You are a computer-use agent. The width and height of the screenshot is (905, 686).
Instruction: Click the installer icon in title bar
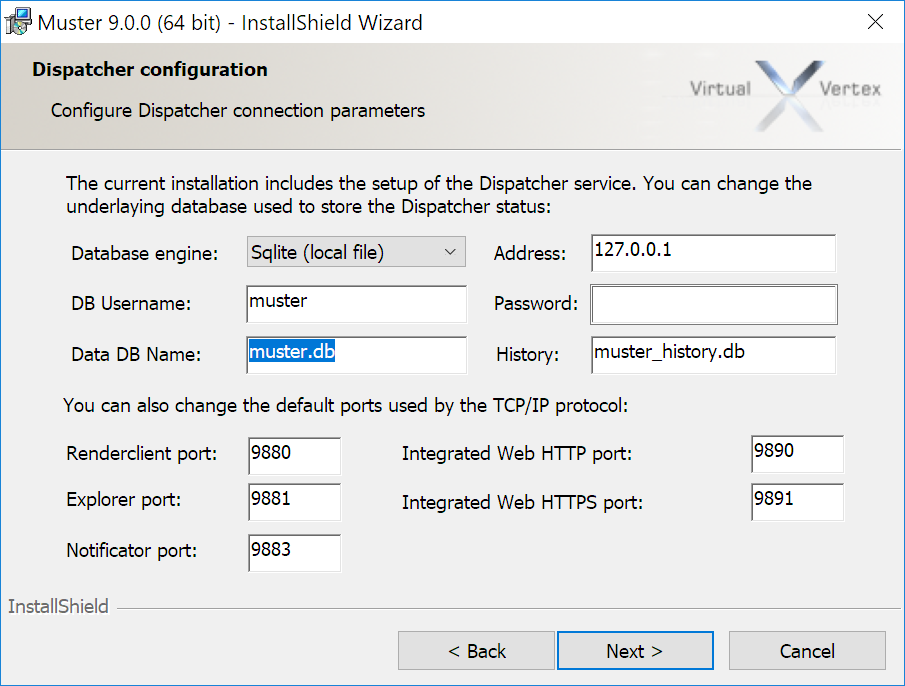tap(18, 22)
